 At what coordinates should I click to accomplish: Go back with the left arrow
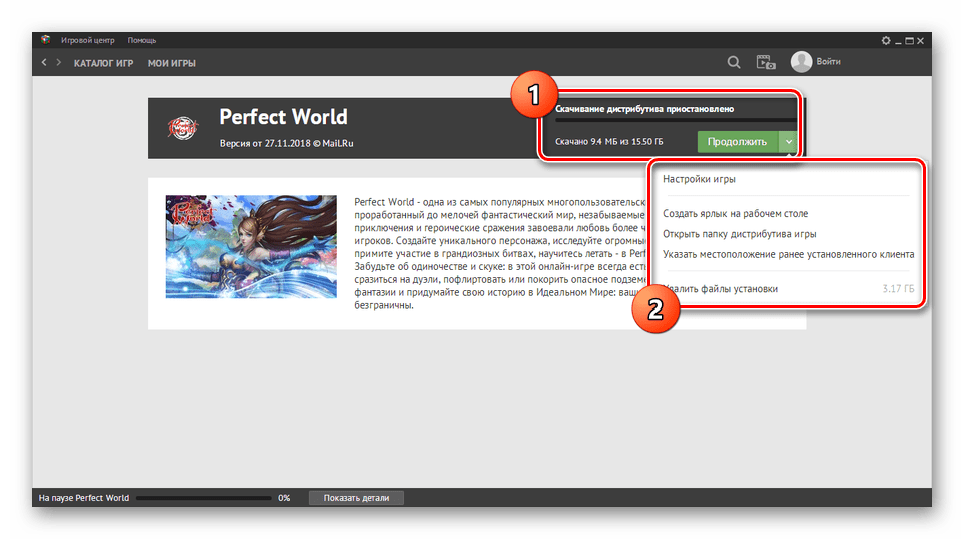pyautogui.click(x=44, y=62)
